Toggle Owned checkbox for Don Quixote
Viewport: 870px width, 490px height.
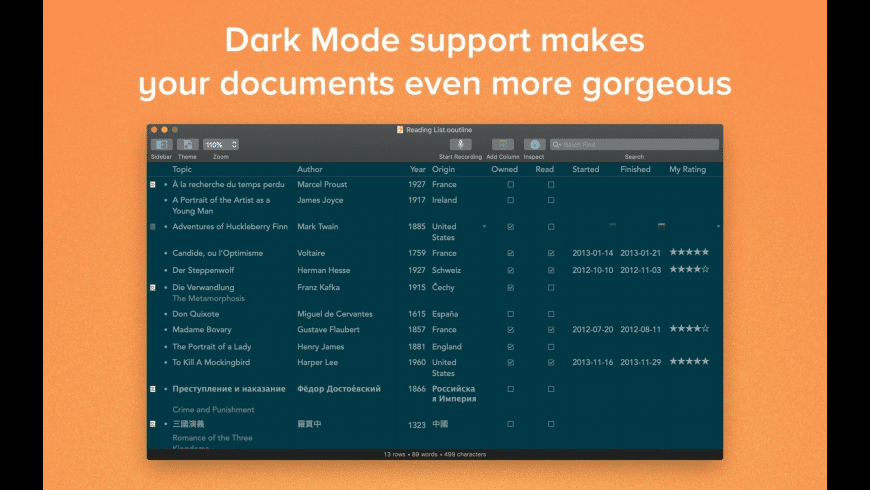point(510,314)
